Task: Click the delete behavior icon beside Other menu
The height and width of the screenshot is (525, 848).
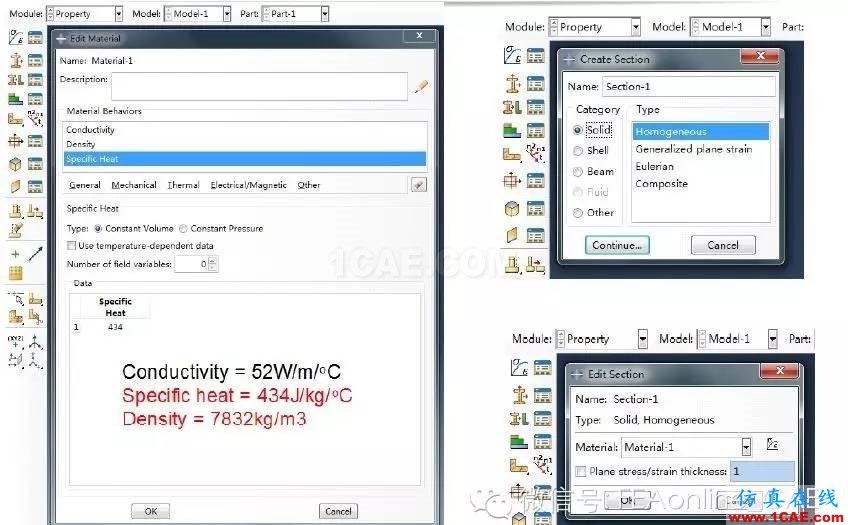Action: pos(419,185)
